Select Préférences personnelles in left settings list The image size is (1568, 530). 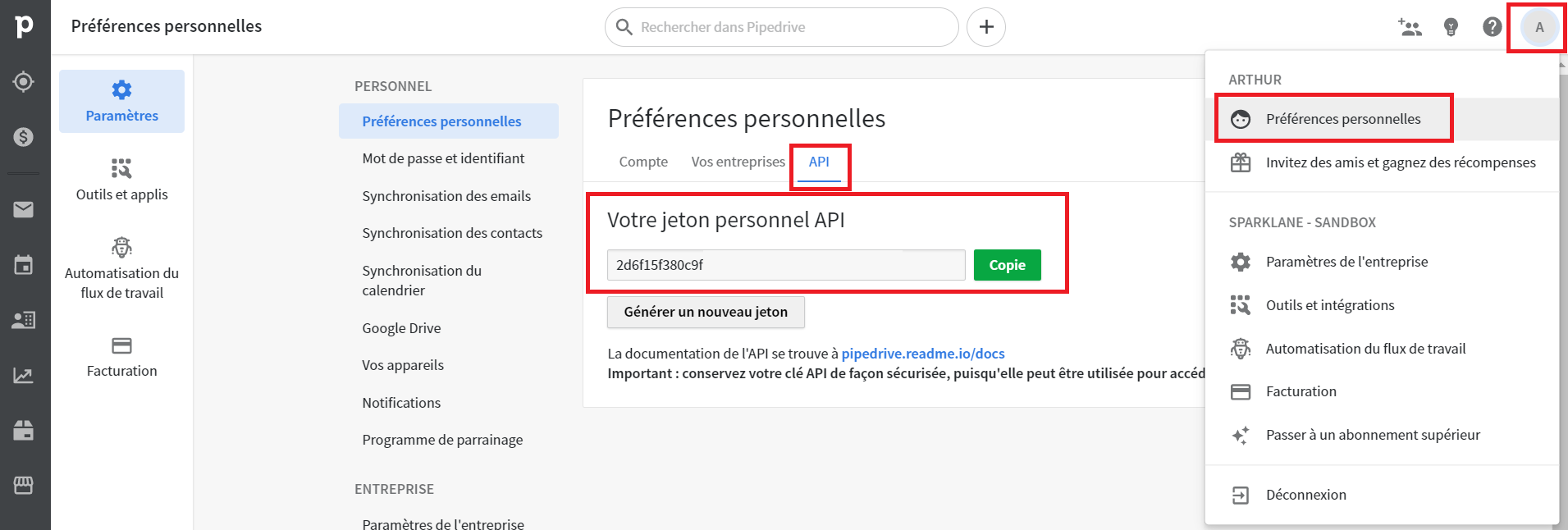tap(449, 121)
